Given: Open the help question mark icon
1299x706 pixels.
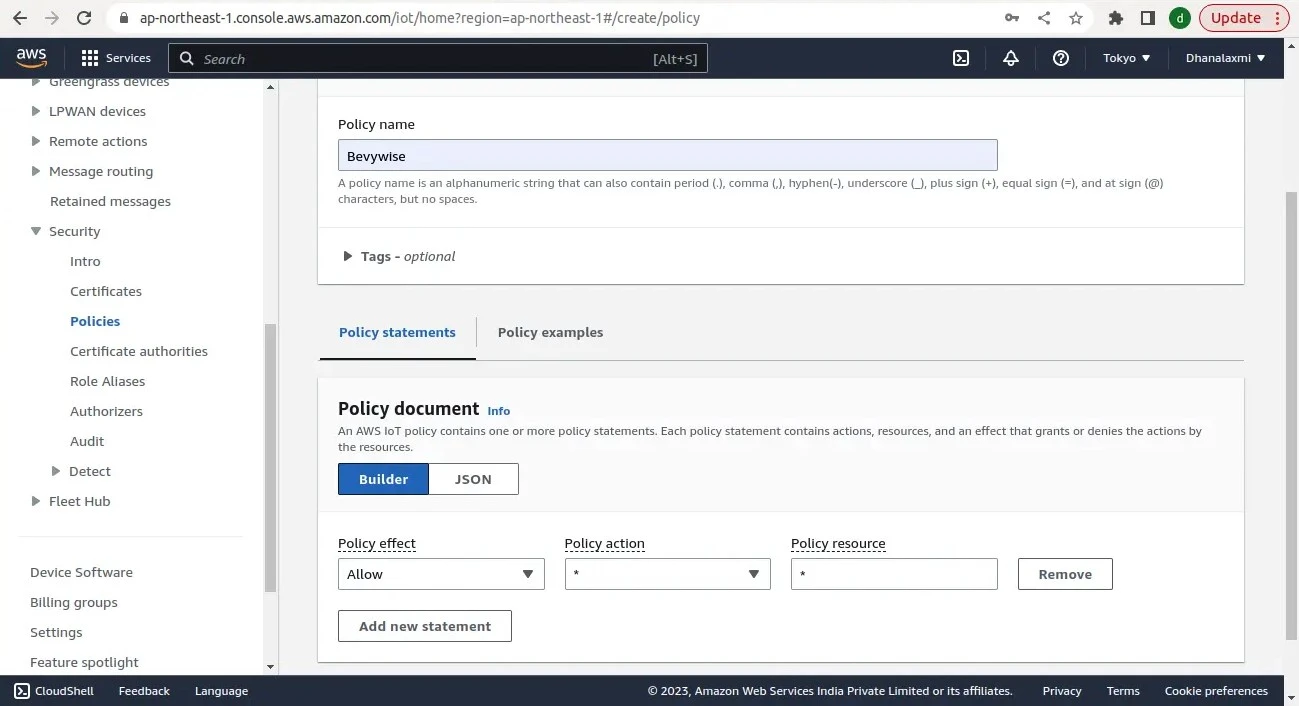Looking at the screenshot, I should point(1061,58).
